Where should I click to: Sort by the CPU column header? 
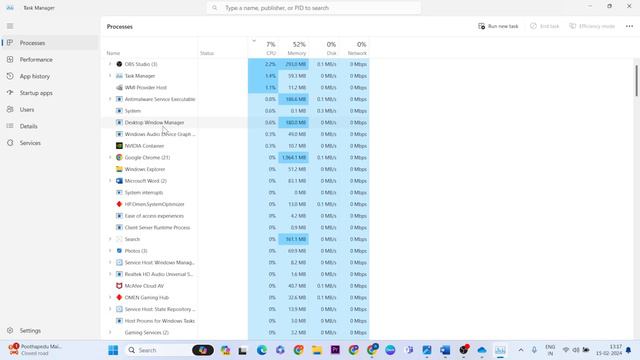[263, 48]
